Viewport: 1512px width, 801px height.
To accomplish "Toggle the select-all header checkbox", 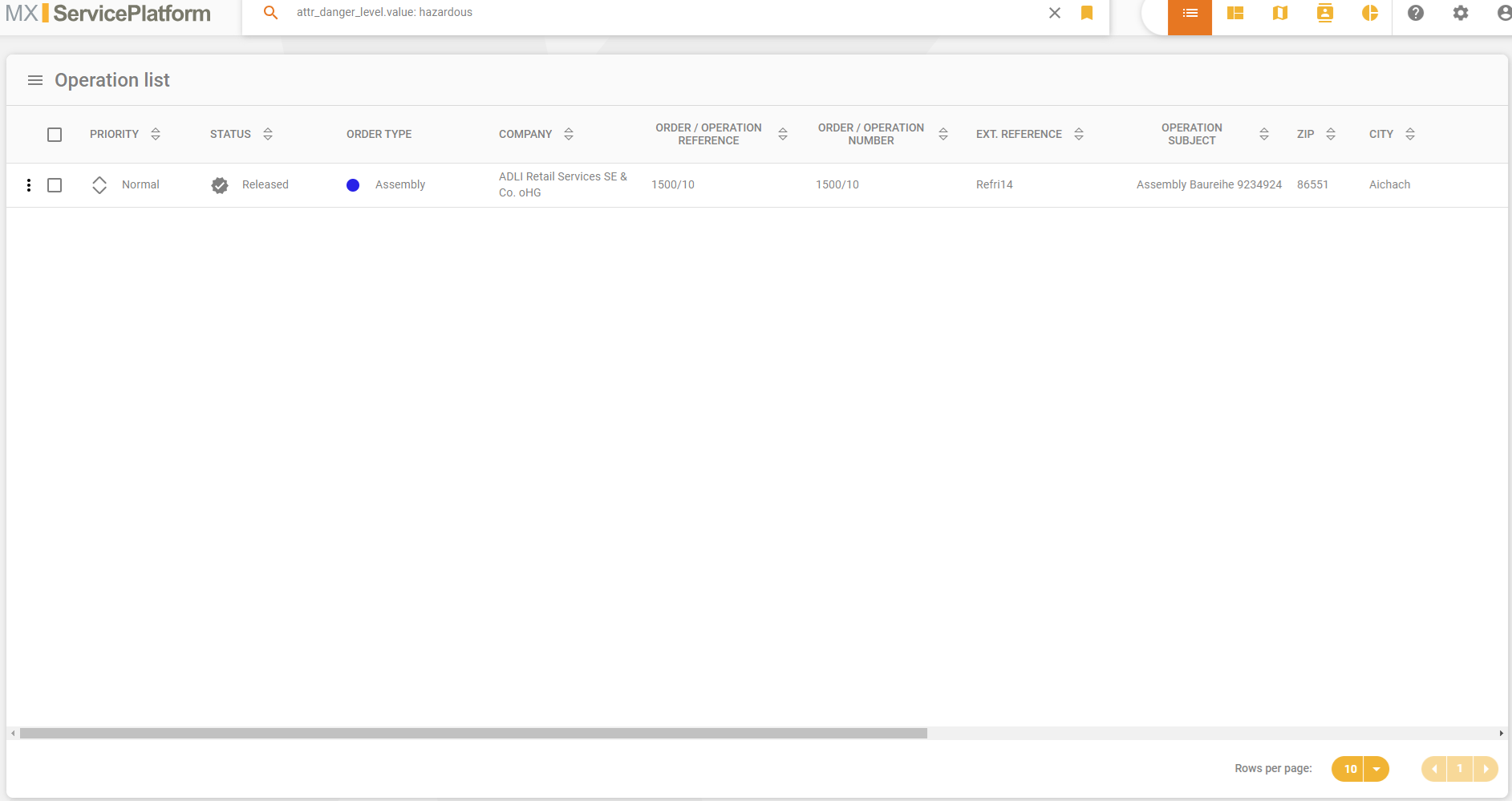I will tap(55, 135).
